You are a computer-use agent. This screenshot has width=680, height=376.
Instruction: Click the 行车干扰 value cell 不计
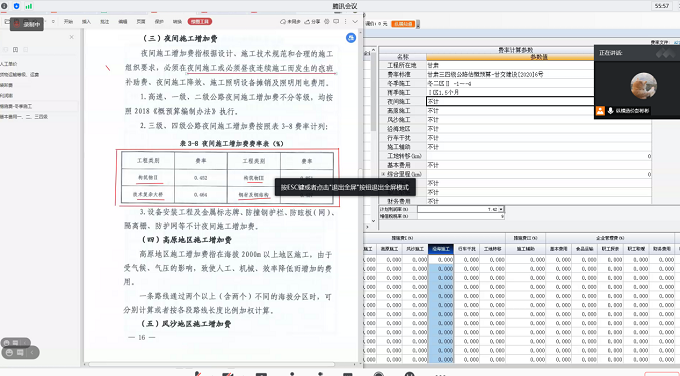(x=539, y=137)
